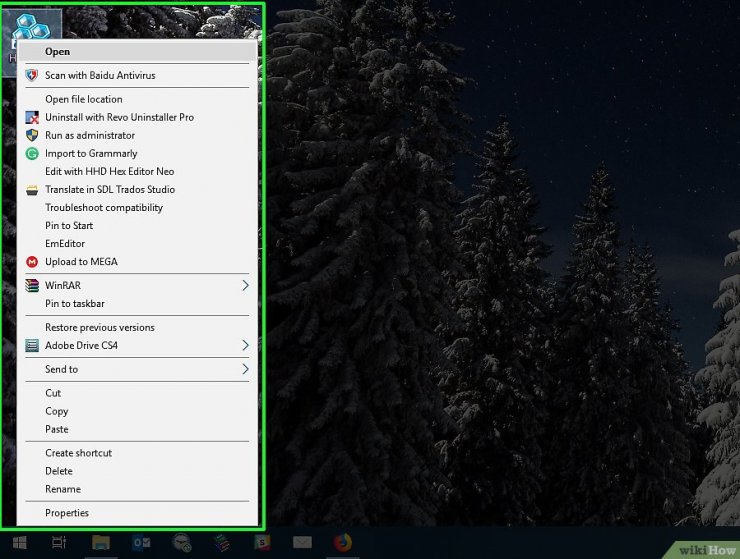740x559 pixels.
Task: Select Pin to taskbar
Action: coord(137,304)
